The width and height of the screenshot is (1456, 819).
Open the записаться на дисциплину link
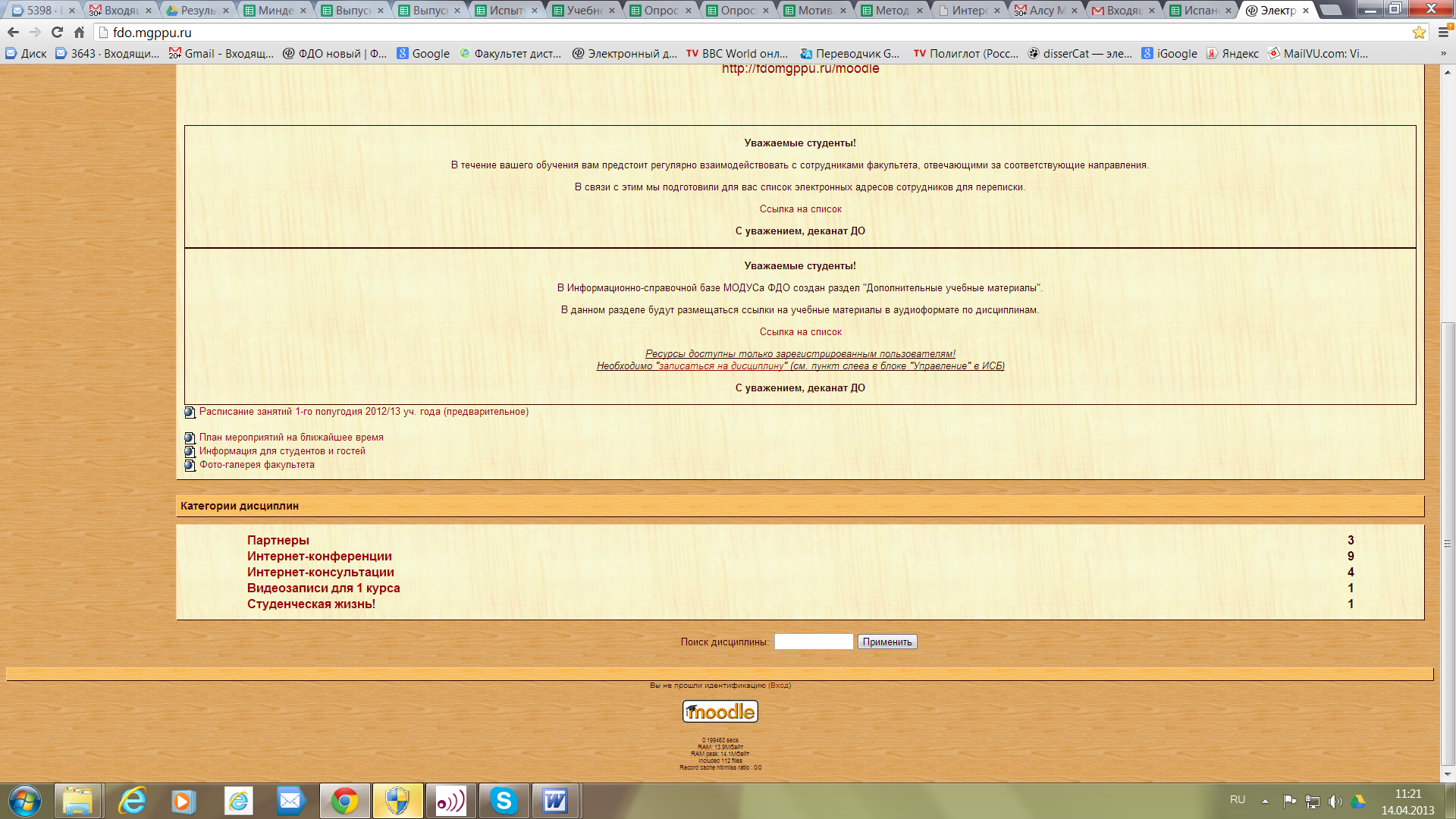tap(720, 366)
